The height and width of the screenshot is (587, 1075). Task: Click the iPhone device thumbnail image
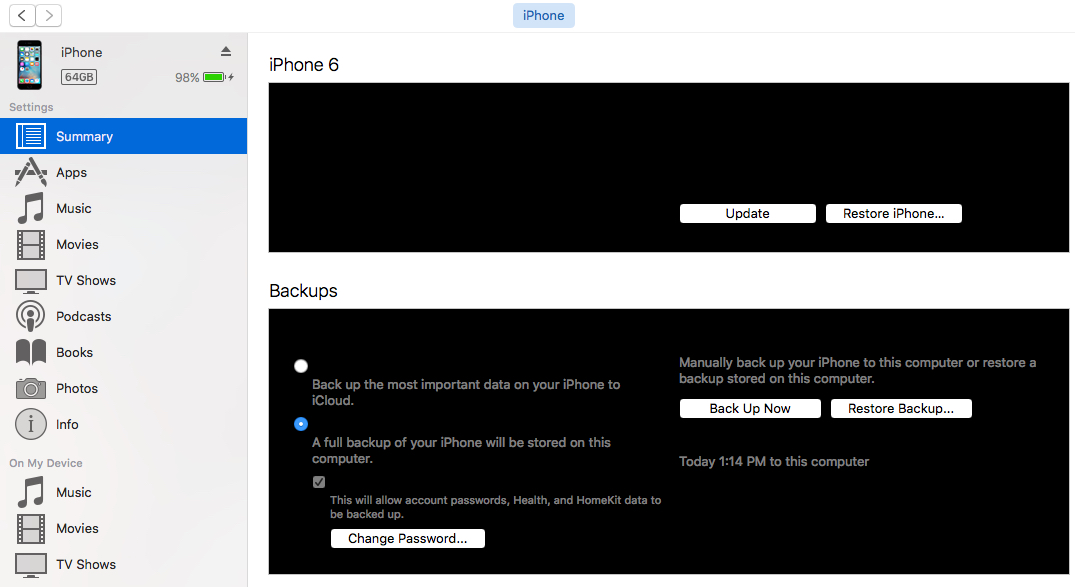click(29, 65)
